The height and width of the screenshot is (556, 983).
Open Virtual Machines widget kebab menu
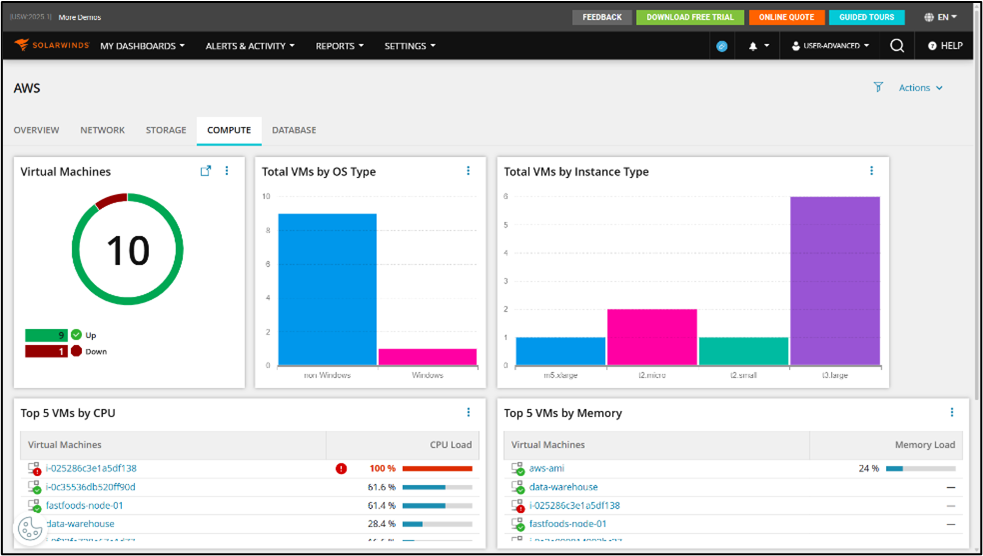[x=227, y=170]
